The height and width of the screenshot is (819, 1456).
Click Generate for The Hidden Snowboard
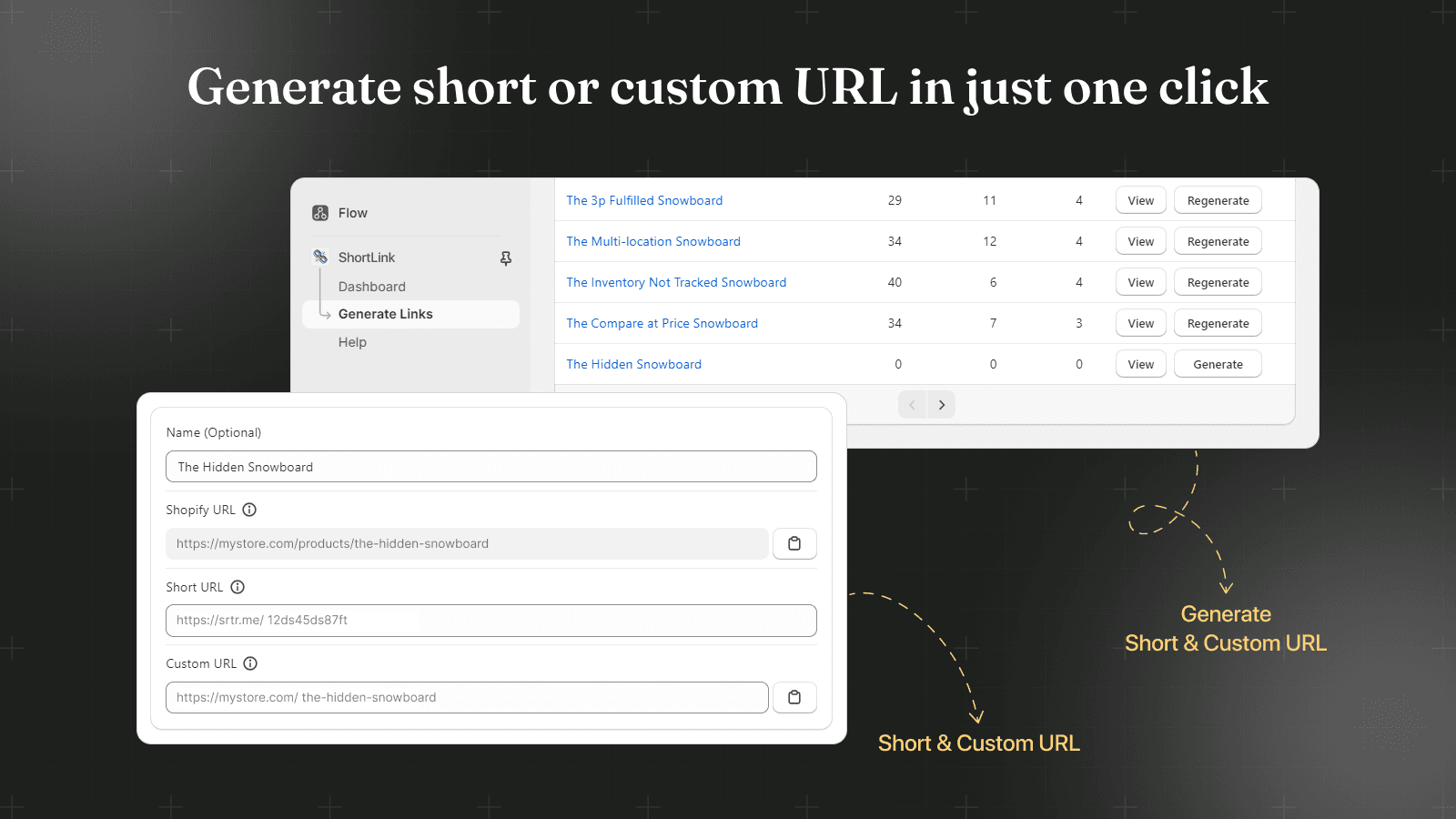tap(1218, 364)
